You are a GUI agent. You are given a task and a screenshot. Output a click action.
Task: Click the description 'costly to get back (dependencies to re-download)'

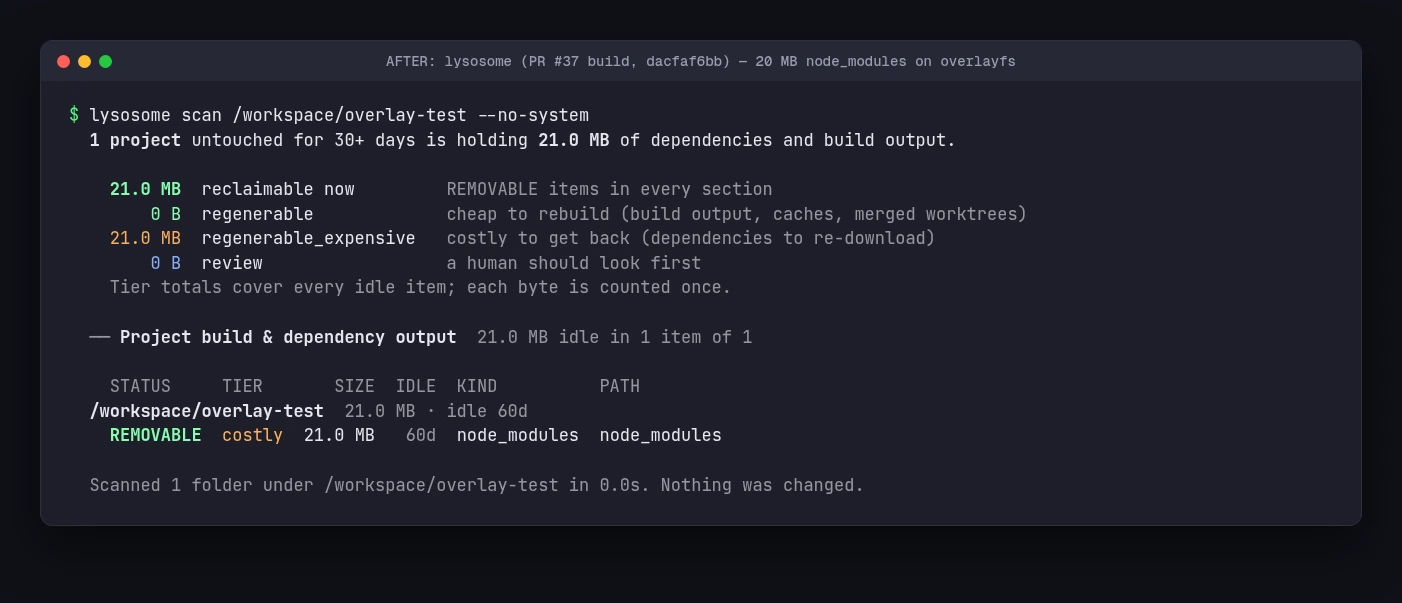pos(691,238)
